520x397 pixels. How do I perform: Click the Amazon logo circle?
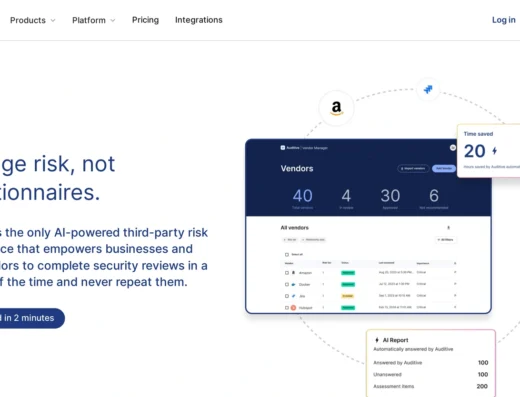[x=336, y=108]
